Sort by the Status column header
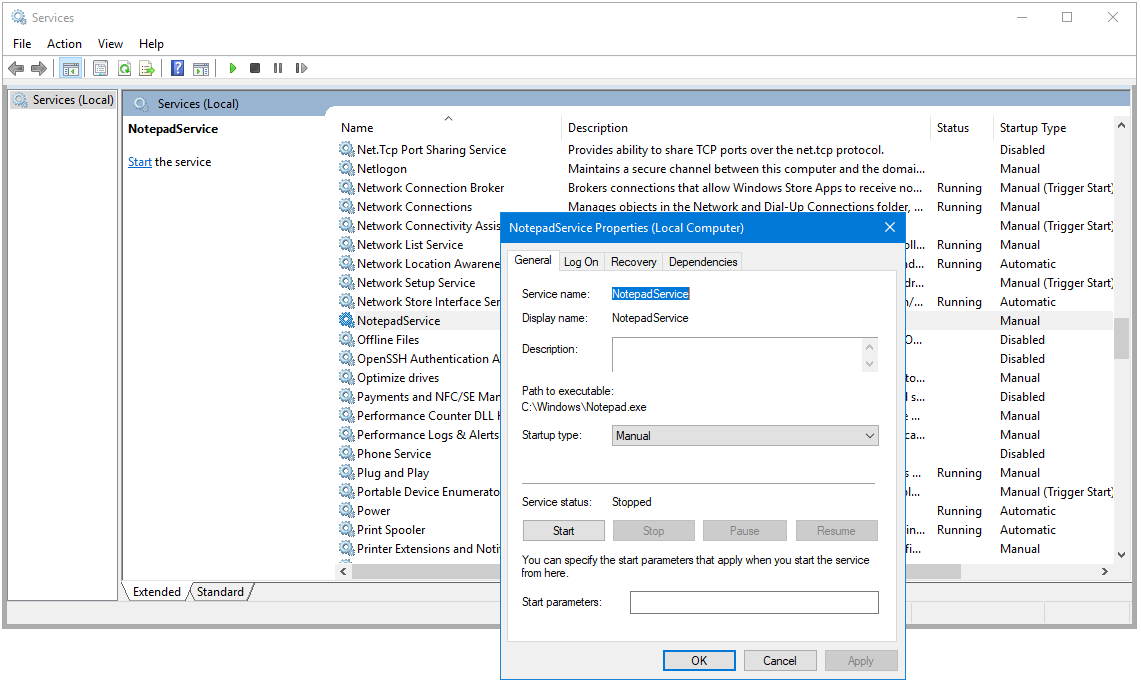Image resolution: width=1141 pixels, height=683 pixels. (961, 127)
